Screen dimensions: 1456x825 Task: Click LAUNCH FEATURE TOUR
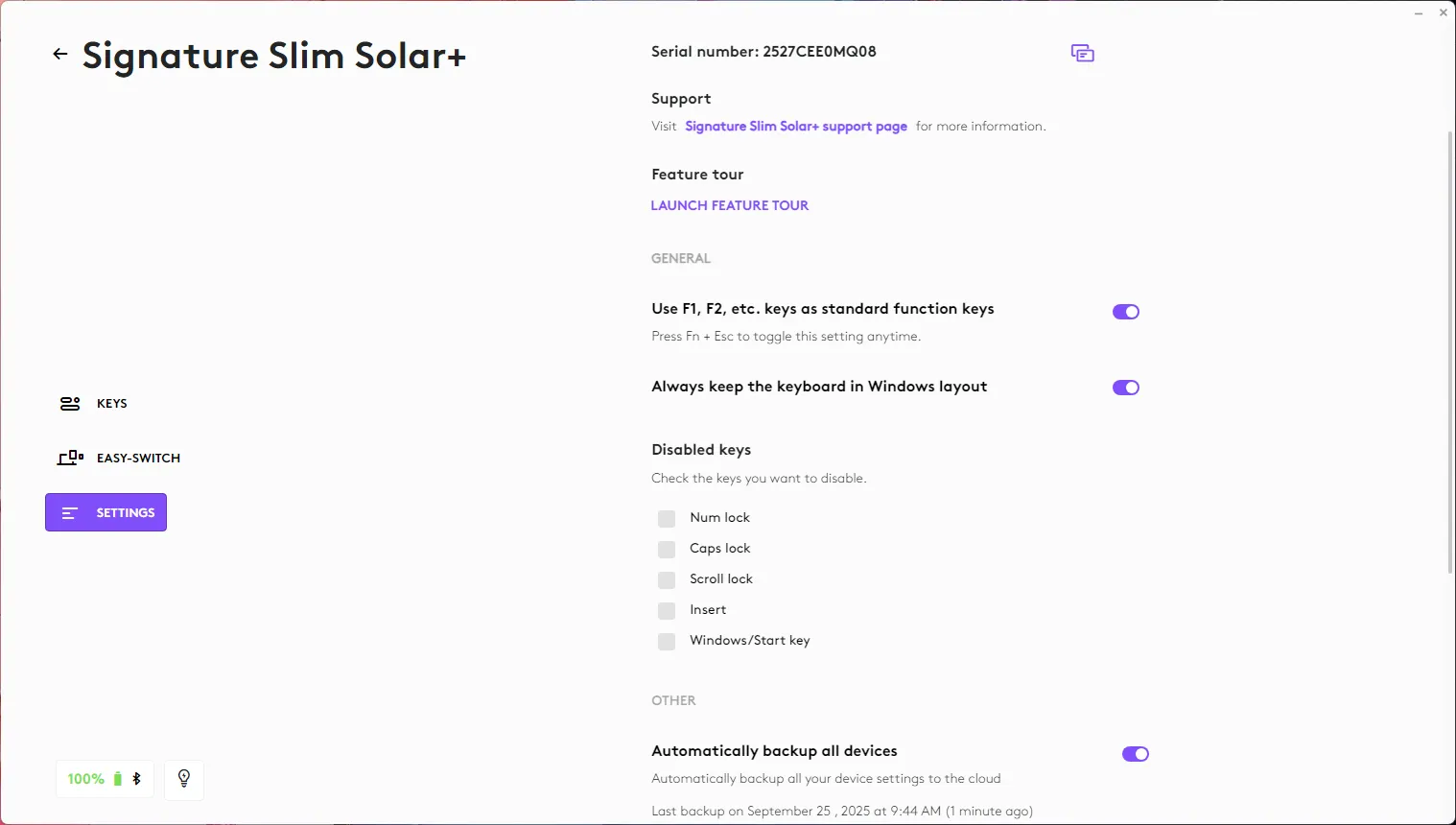click(x=730, y=205)
